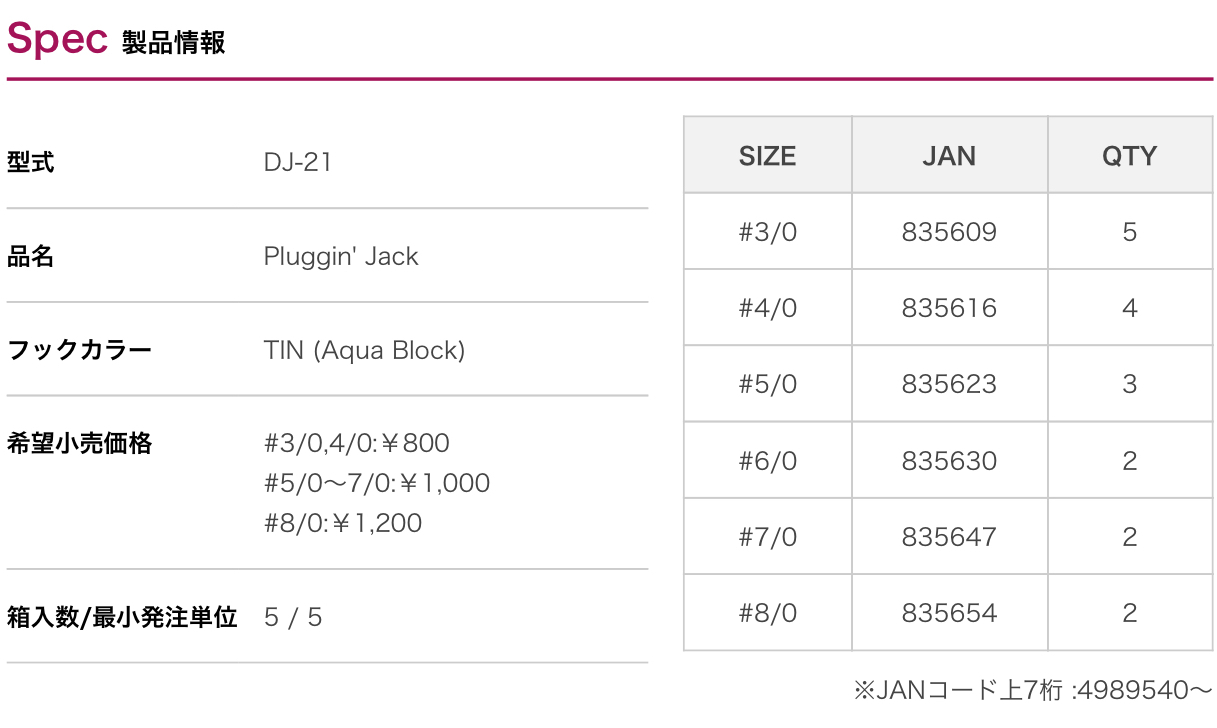Select the #4/0 size cell
The height and width of the screenshot is (728, 1217).
click(x=767, y=308)
